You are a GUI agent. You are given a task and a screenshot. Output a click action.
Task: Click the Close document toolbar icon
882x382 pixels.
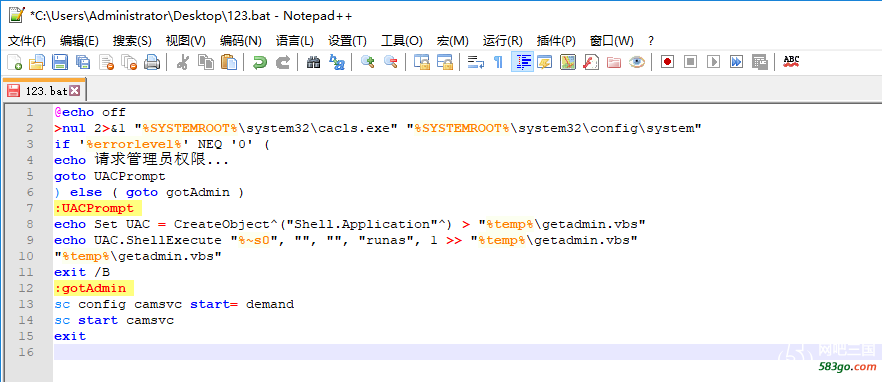tap(106, 62)
